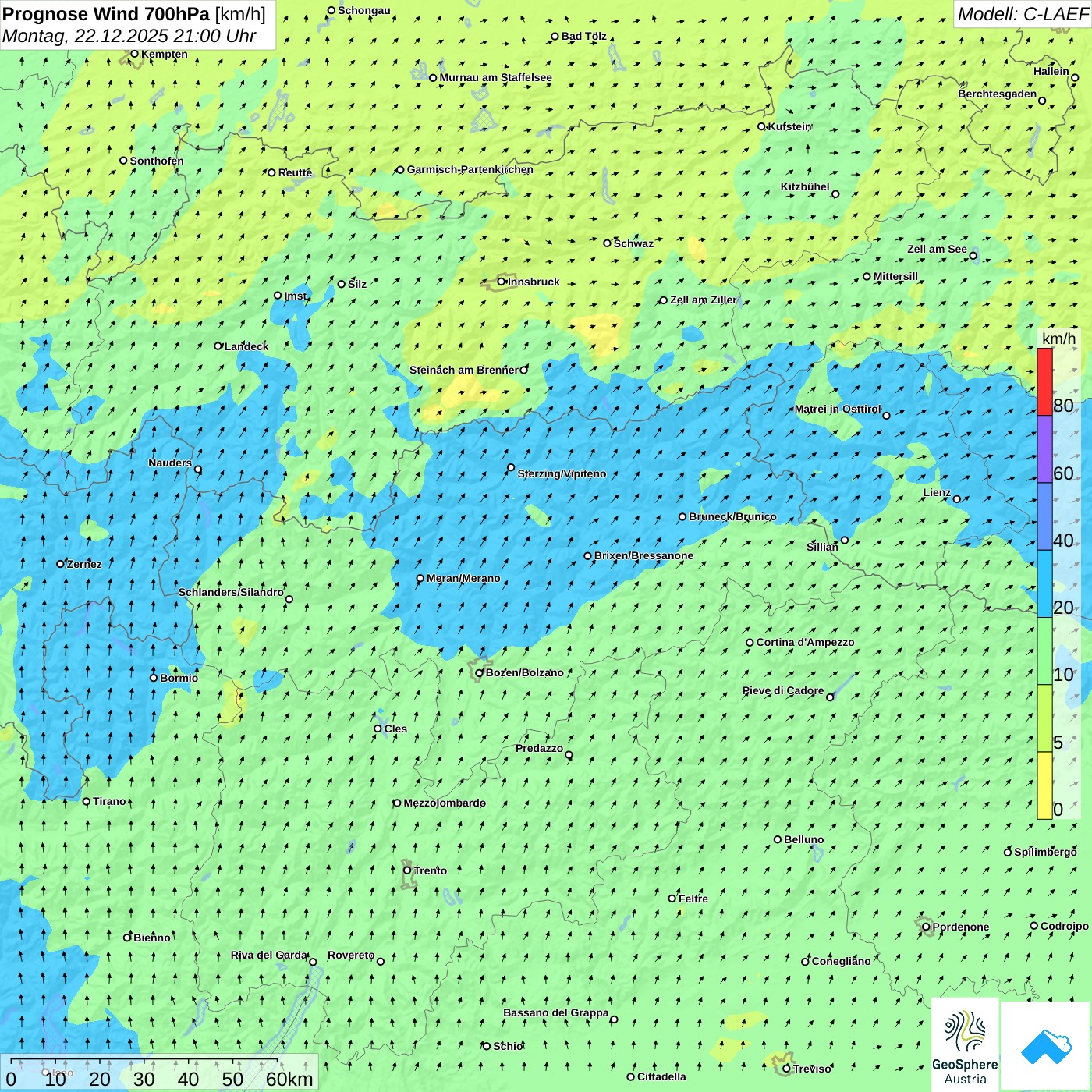Click the Codroipo town label
This screenshot has width=1092, height=1092.
[1065, 926]
